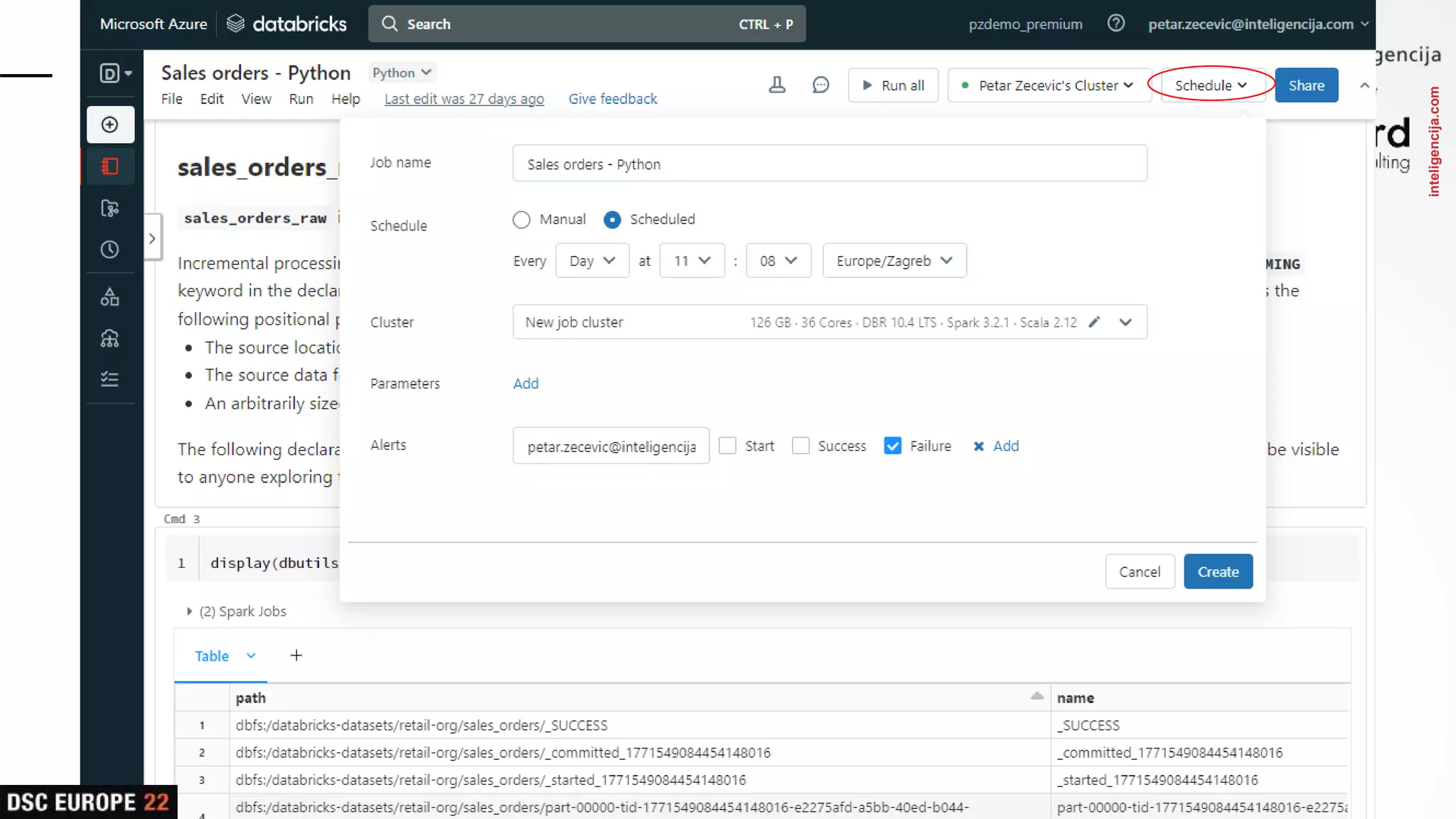Image resolution: width=1456 pixels, height=819 pixels.
Task: Enable the Success alert checkbox
Action: 801,446
